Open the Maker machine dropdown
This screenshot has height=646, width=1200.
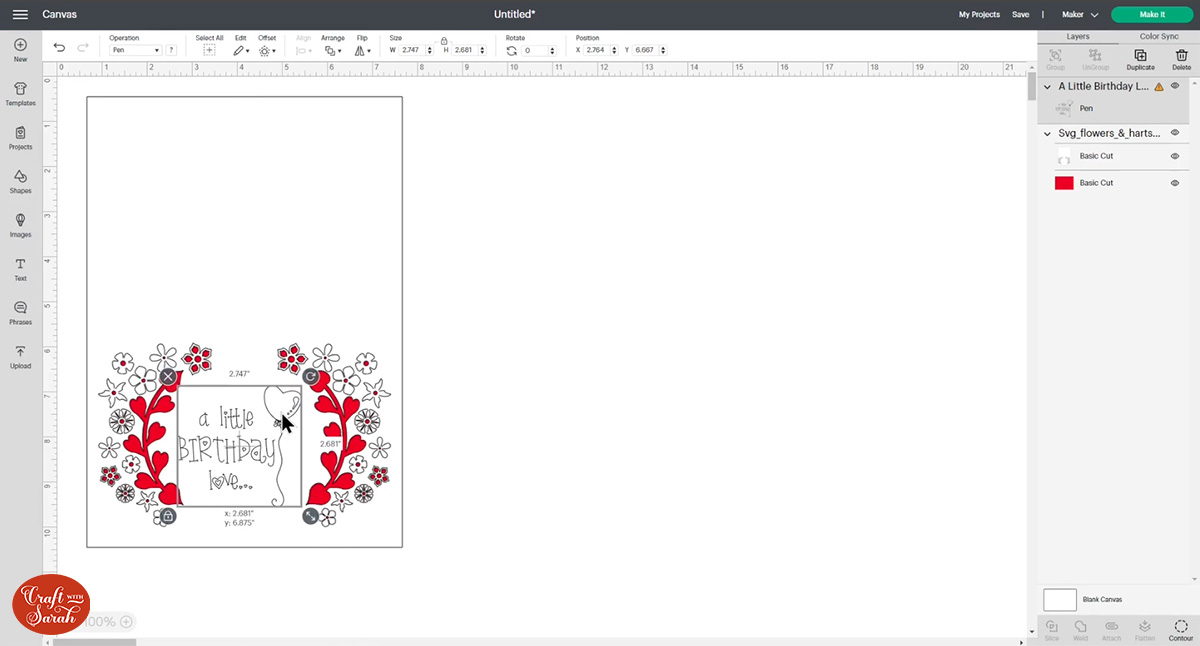click(x=1080, y=14)
